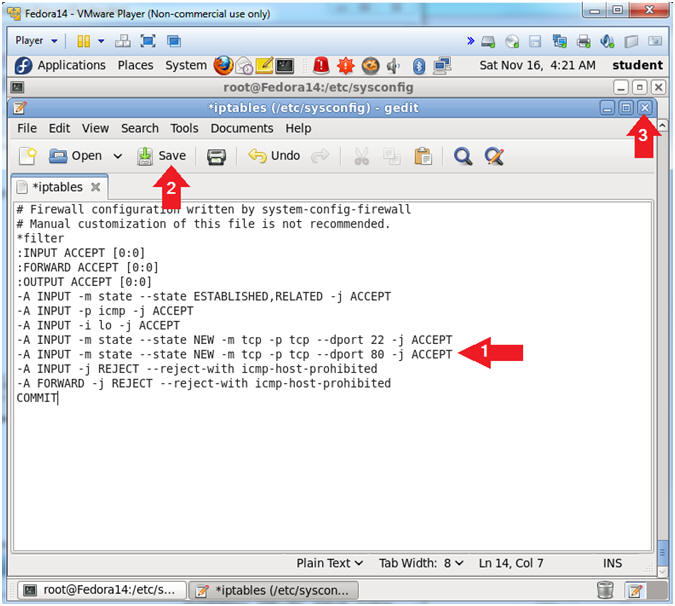Click the orange update burst panel icon

coord(346,65)
